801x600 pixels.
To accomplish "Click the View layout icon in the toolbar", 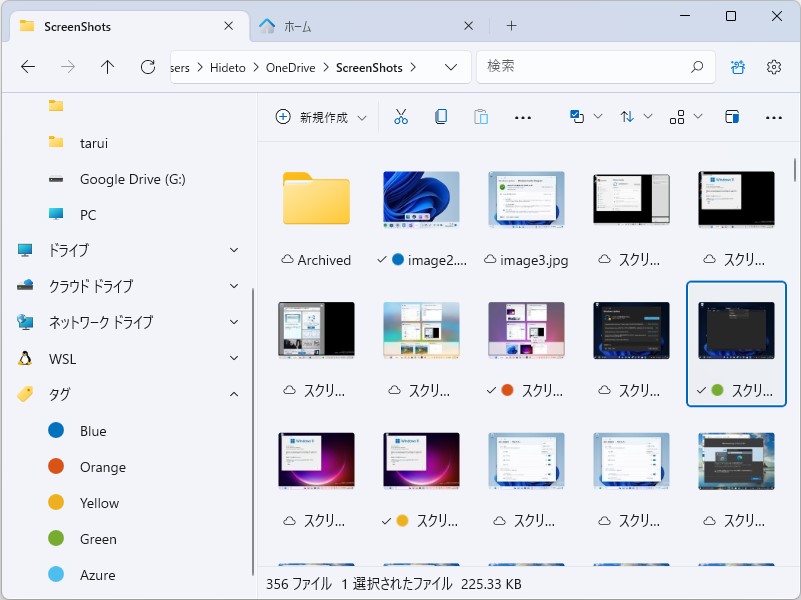I will 679,116.
